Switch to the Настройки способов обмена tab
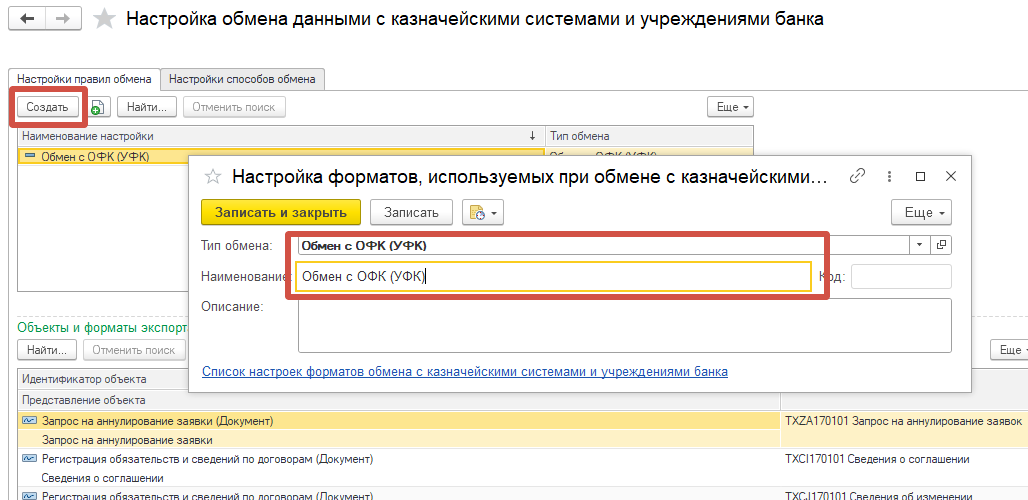 point(243,79)
